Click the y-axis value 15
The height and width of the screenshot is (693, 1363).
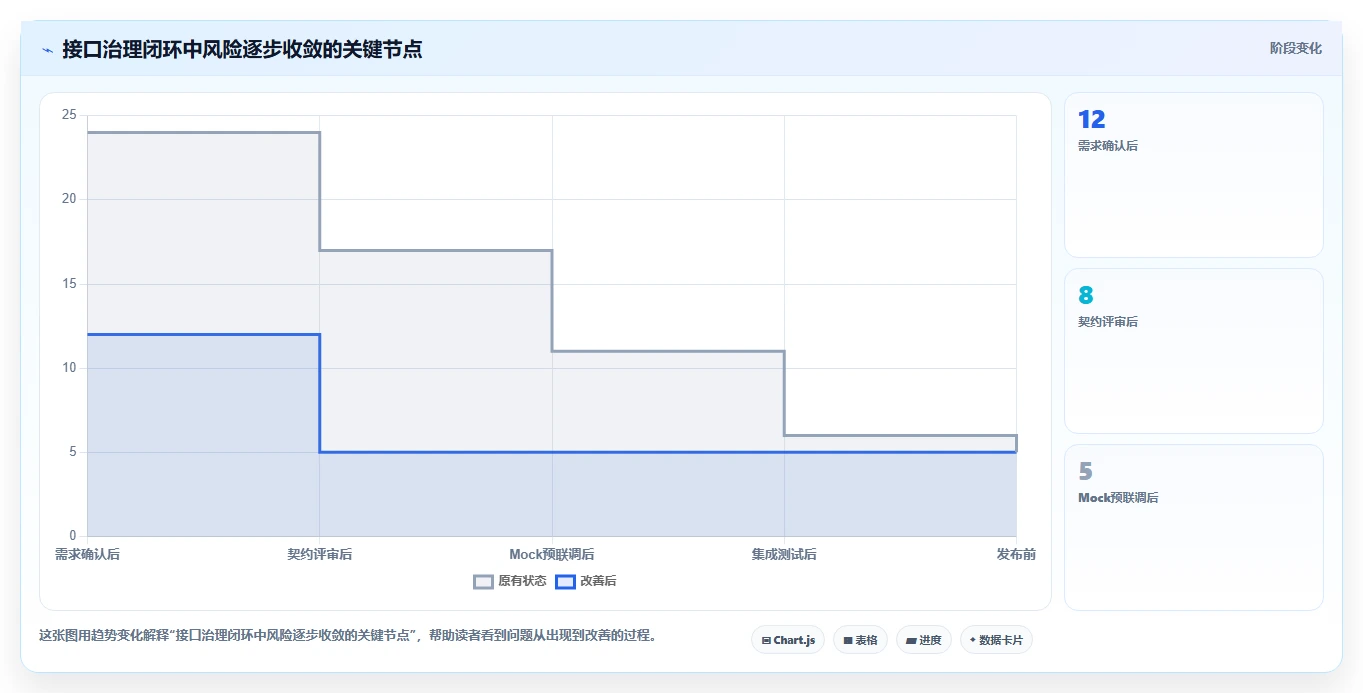[69, 284]
